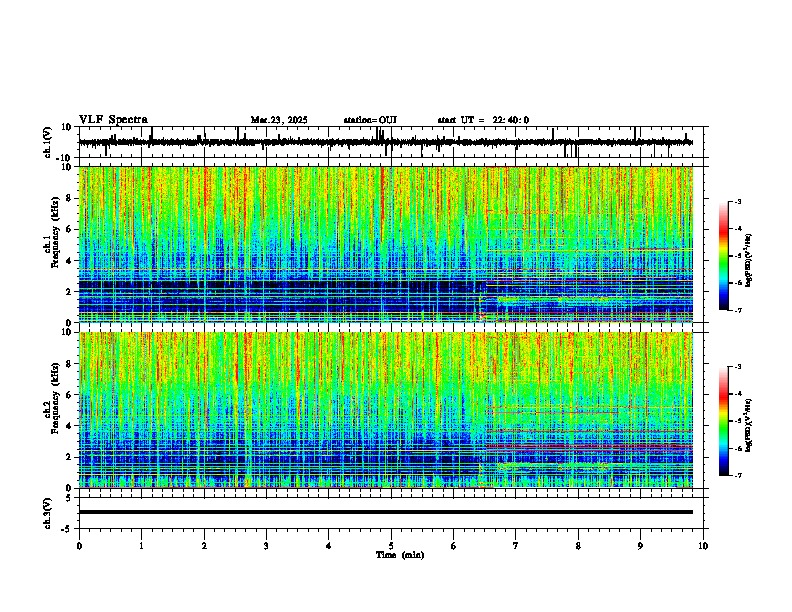Click the ch.2 spectrogram panel
The height and width of the screenshot is (612, 792).
click(x=386, y=410)
